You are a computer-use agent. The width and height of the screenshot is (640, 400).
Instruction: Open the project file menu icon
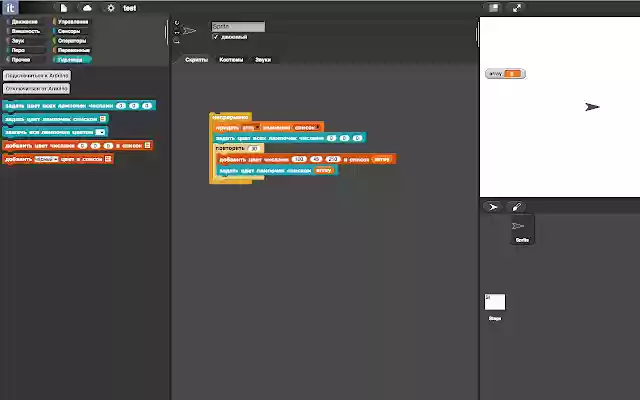coord(64,7)
